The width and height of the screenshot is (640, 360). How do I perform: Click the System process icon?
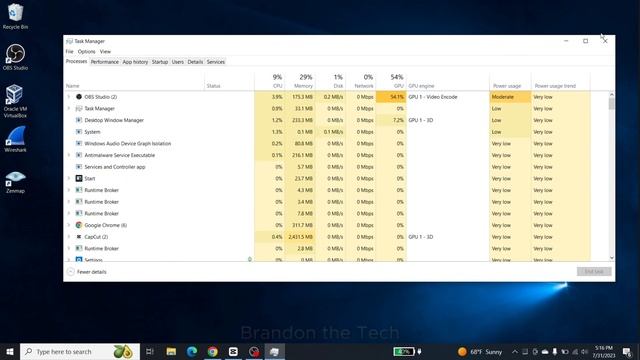[79, 132]
